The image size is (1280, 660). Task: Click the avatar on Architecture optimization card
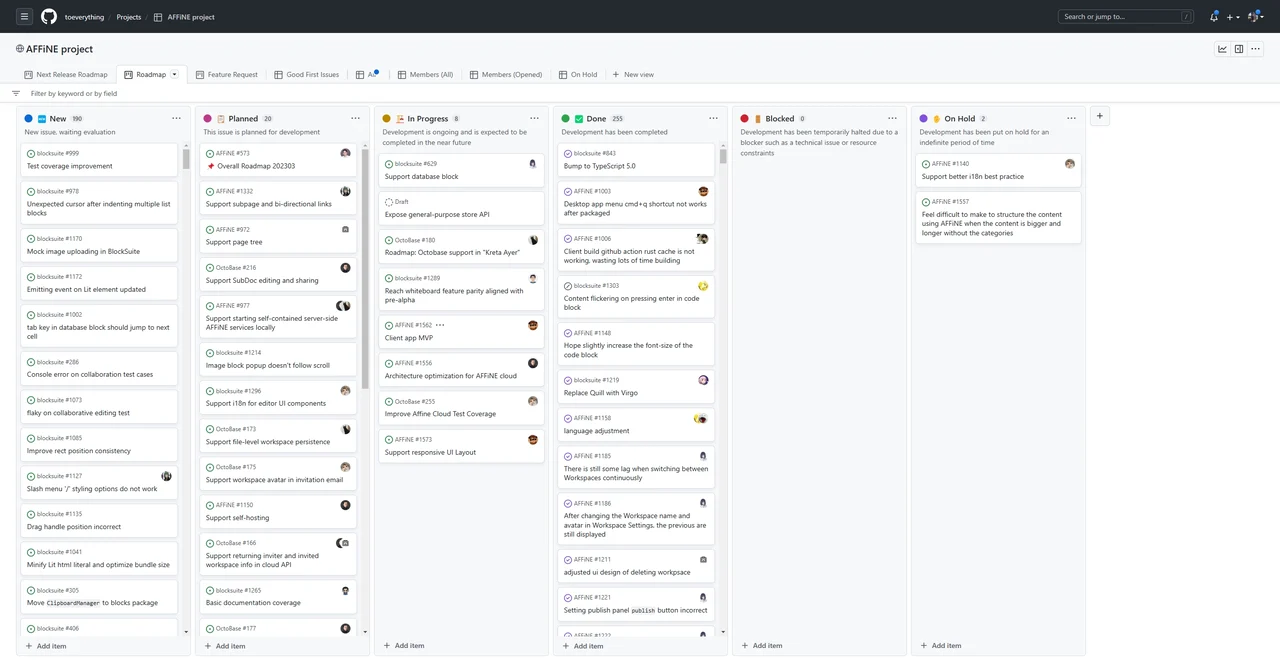click(x=533, y=363)
